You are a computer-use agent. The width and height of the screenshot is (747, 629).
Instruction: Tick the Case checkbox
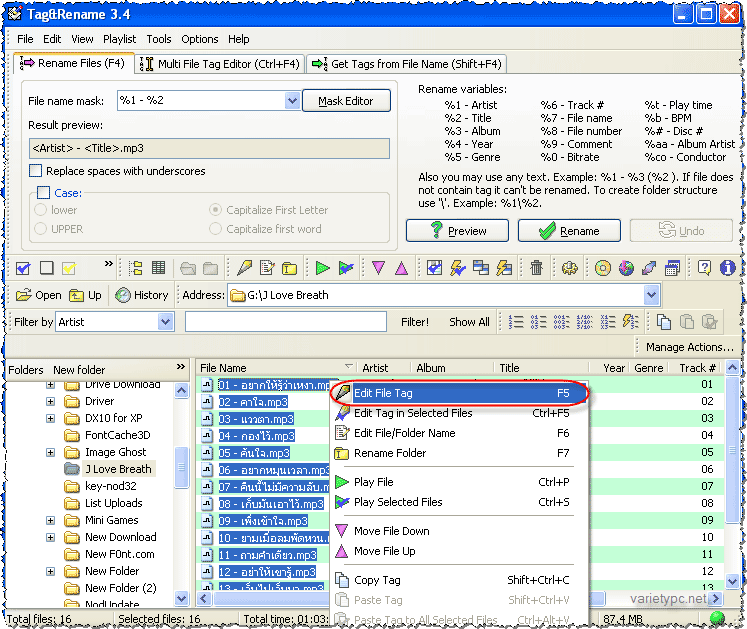[x=44, y=193]
